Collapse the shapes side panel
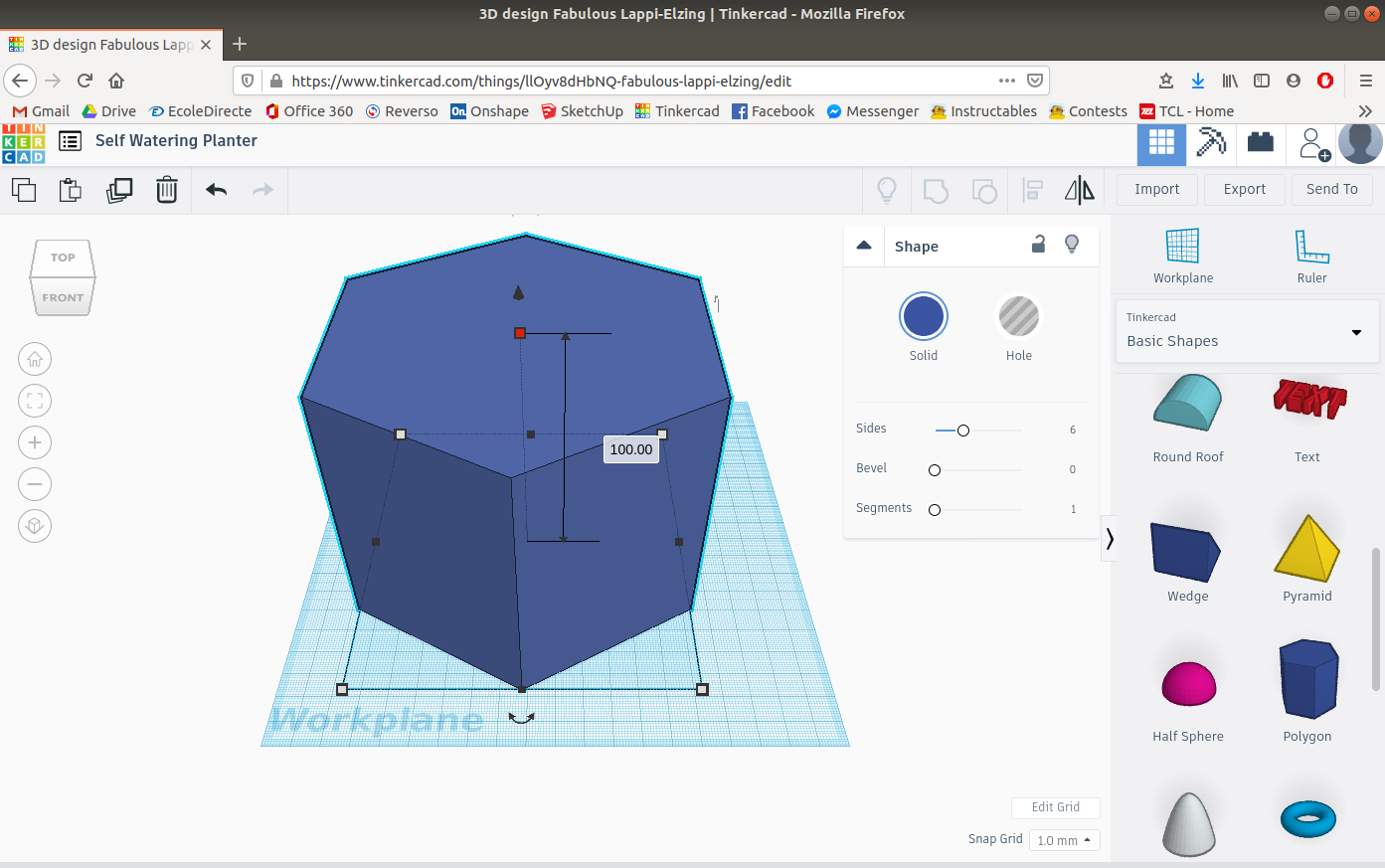The image size is (1385, 868). pos(1110,540)
